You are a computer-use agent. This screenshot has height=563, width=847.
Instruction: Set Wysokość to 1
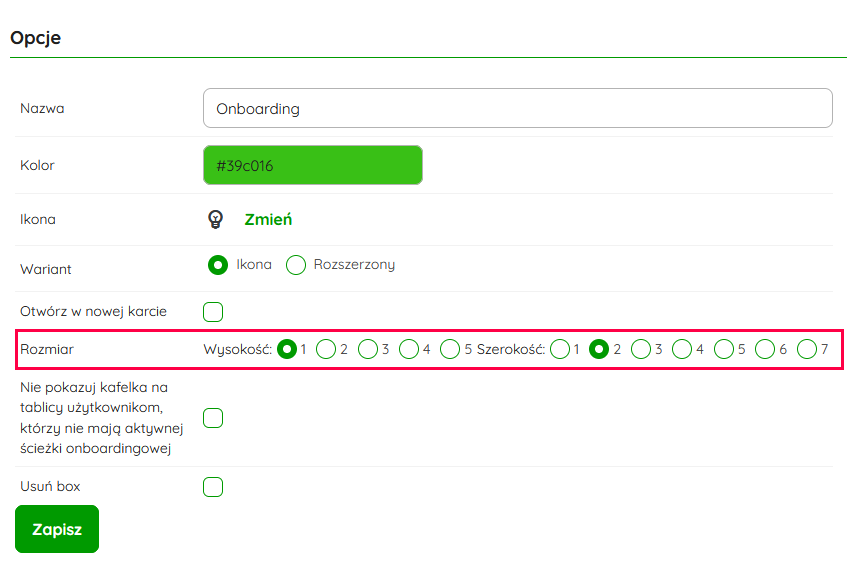[287, 349]
